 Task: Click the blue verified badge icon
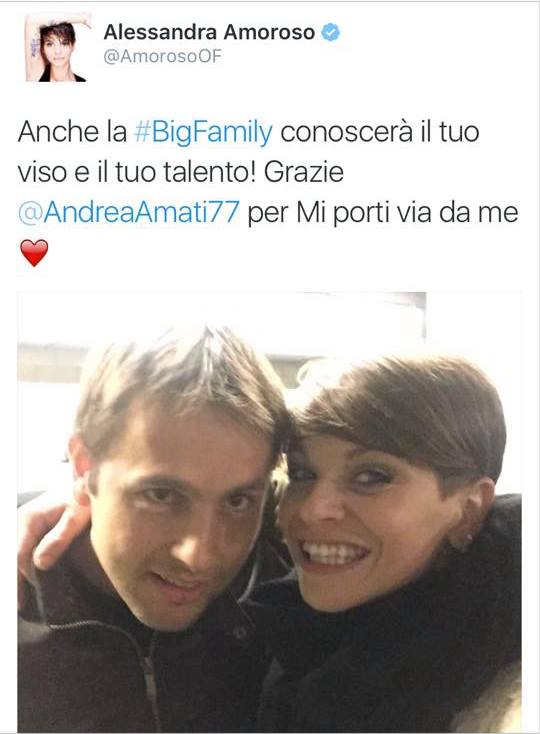331,32
